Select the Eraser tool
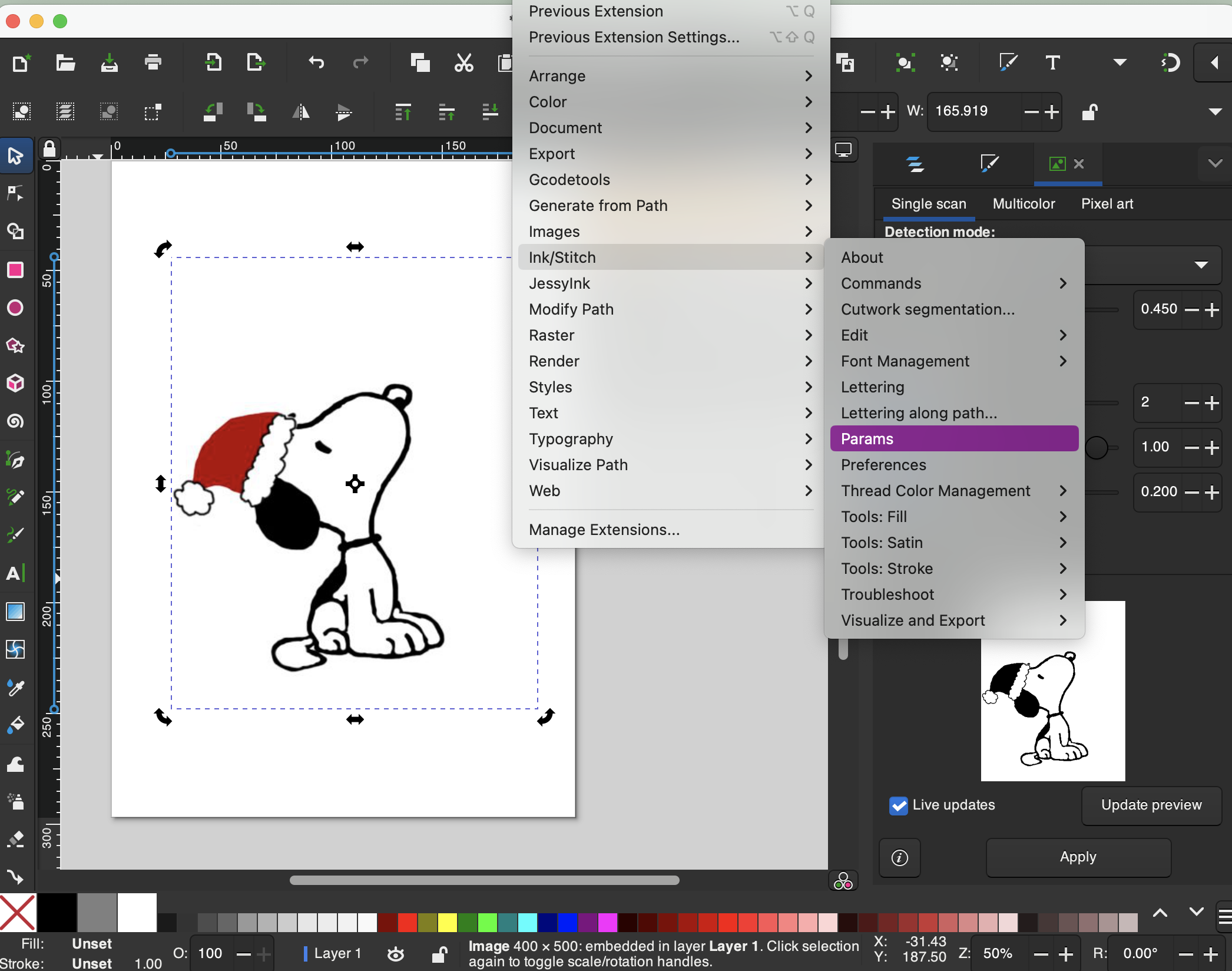The image size is (1232, 971). point(16,839)
